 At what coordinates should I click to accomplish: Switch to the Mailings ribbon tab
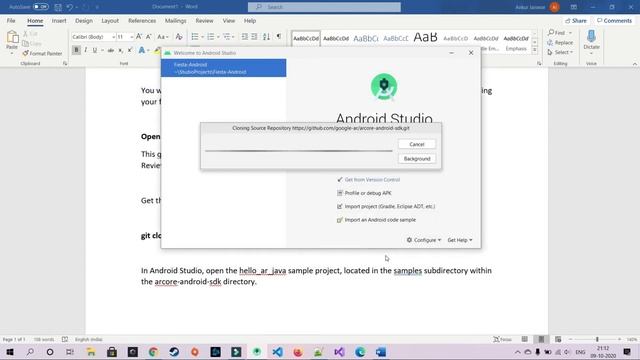click(176, 21)
